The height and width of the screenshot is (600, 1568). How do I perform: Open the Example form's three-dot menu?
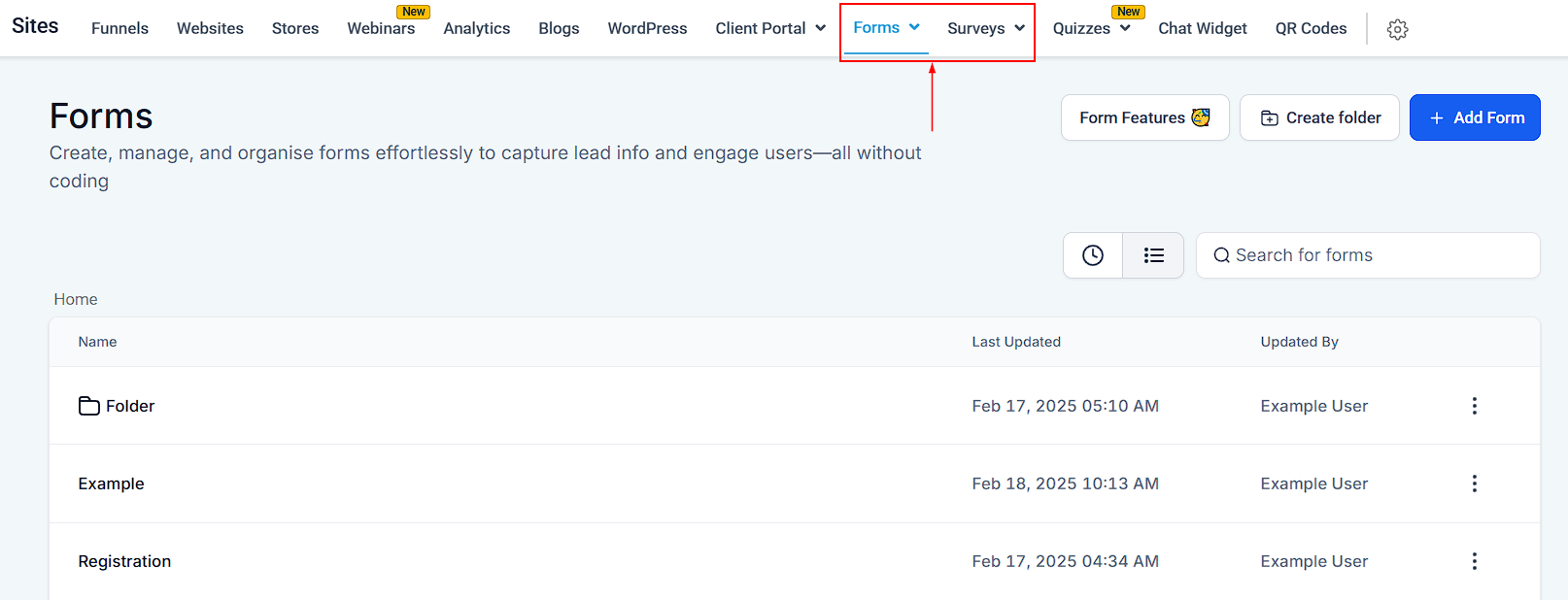tap(1474, 483)
